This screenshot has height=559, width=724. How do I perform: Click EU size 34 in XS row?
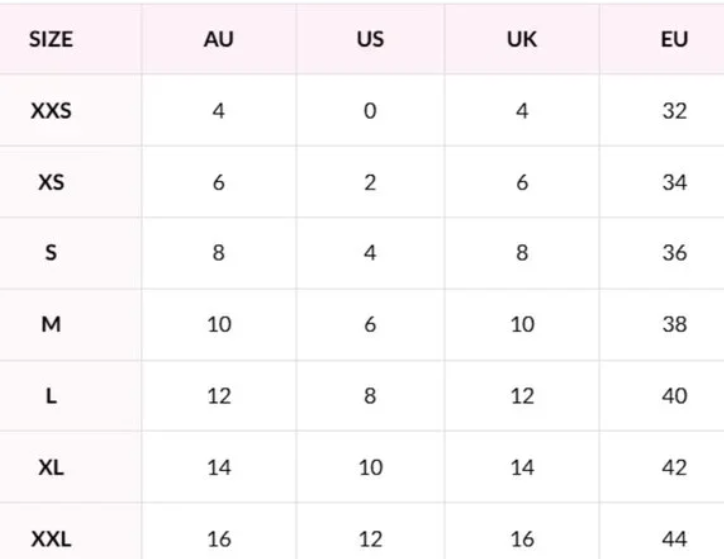pos(675,183)
